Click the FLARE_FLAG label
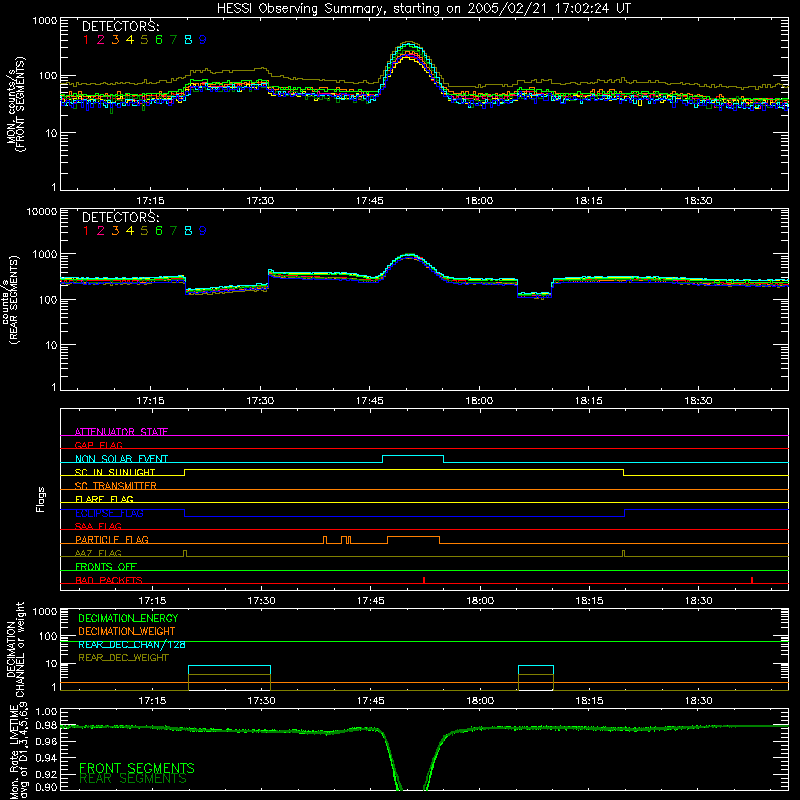This screenshot has height=800, width=800. coord(104,499)
